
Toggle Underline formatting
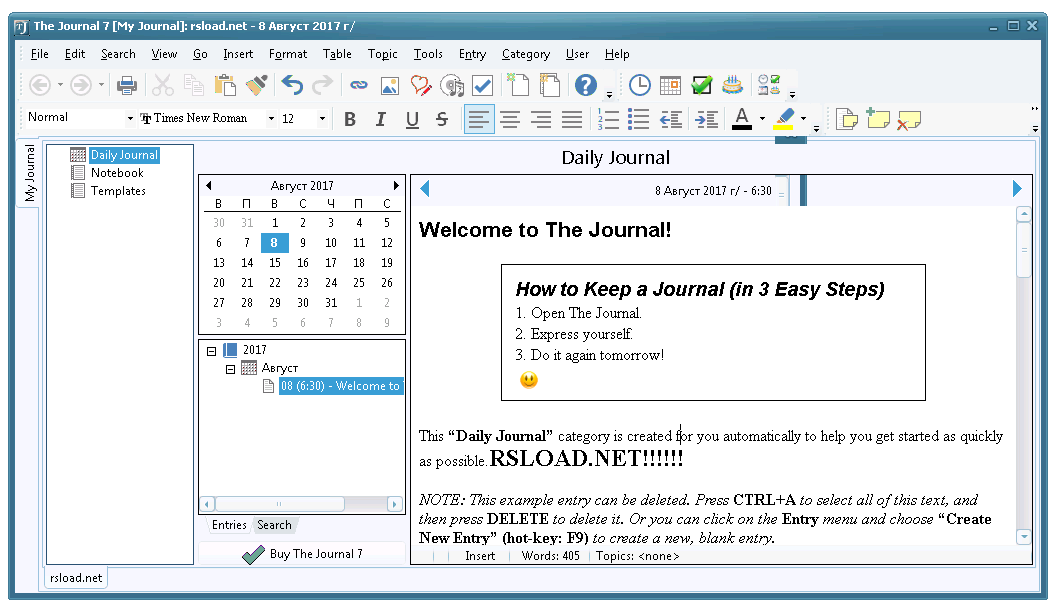(x=412, y=120)
